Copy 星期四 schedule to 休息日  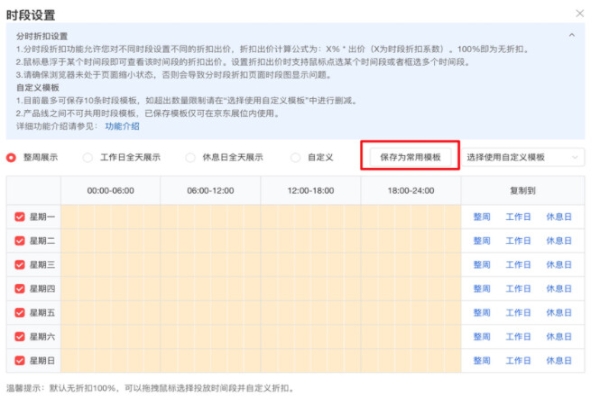pos(559,289)
